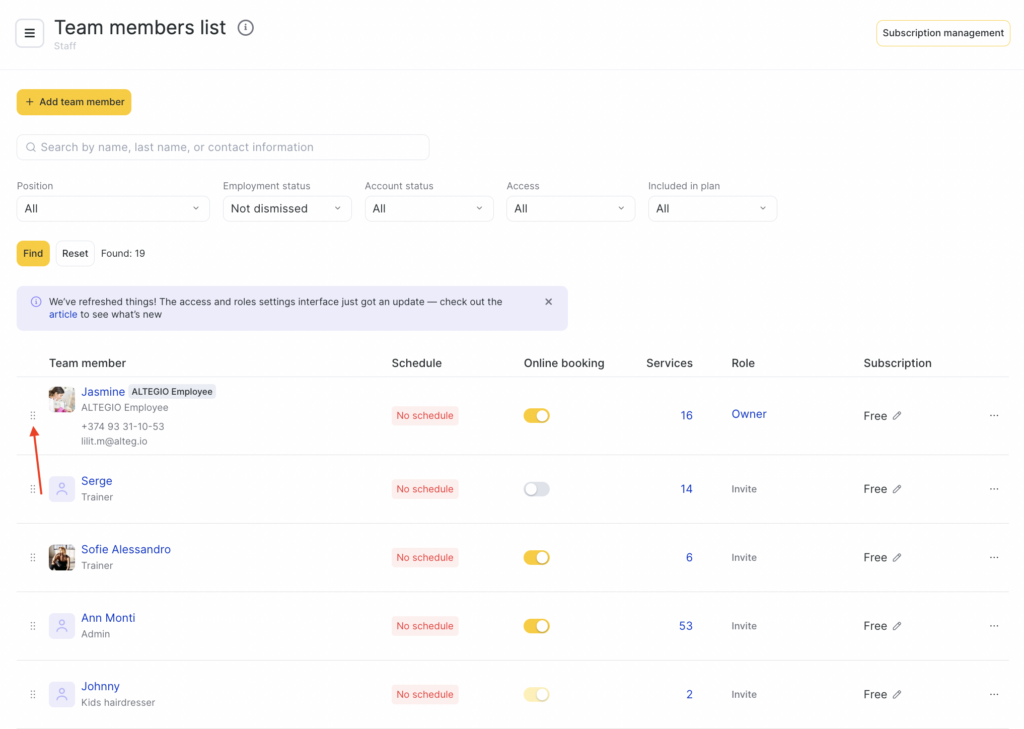Toggle online booking for Ann Monti
This screenshot has width=1024, height=729.
click(x=537, y=626)
